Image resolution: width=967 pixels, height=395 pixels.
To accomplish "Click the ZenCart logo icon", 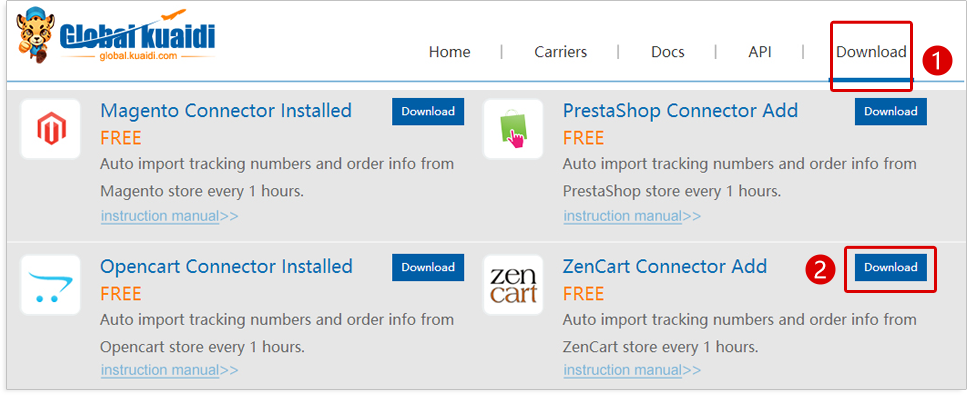I will point(513,285).
